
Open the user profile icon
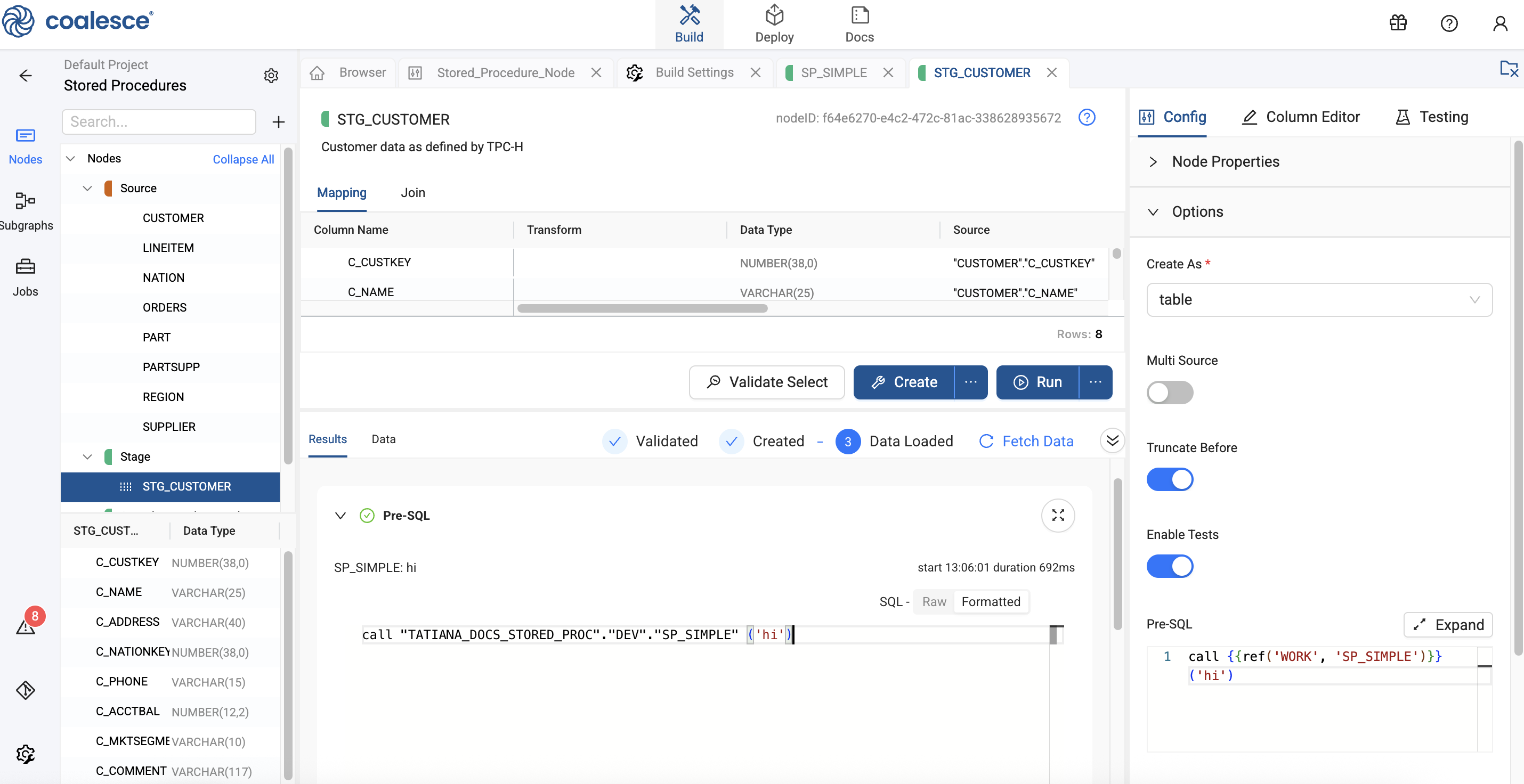pyautogui.click(x=1499, y=23)
